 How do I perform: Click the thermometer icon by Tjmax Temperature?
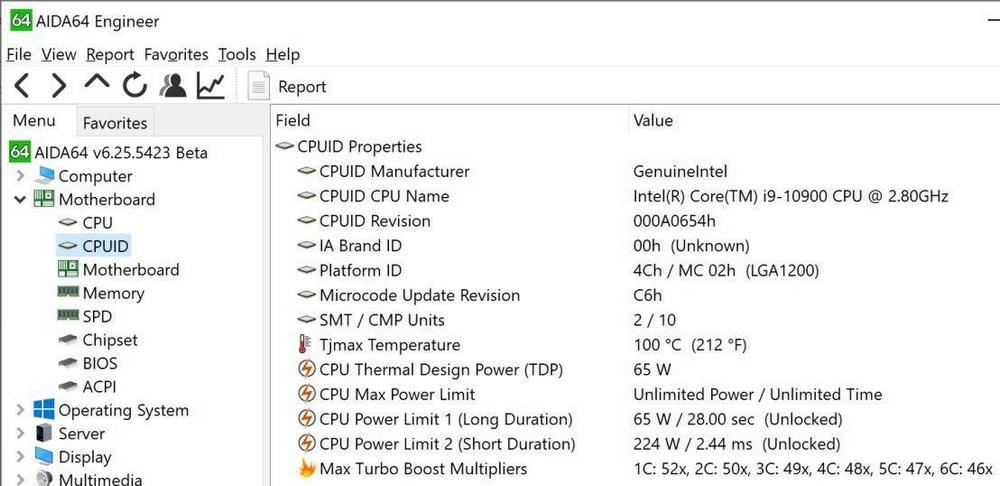tap(304, 345)
